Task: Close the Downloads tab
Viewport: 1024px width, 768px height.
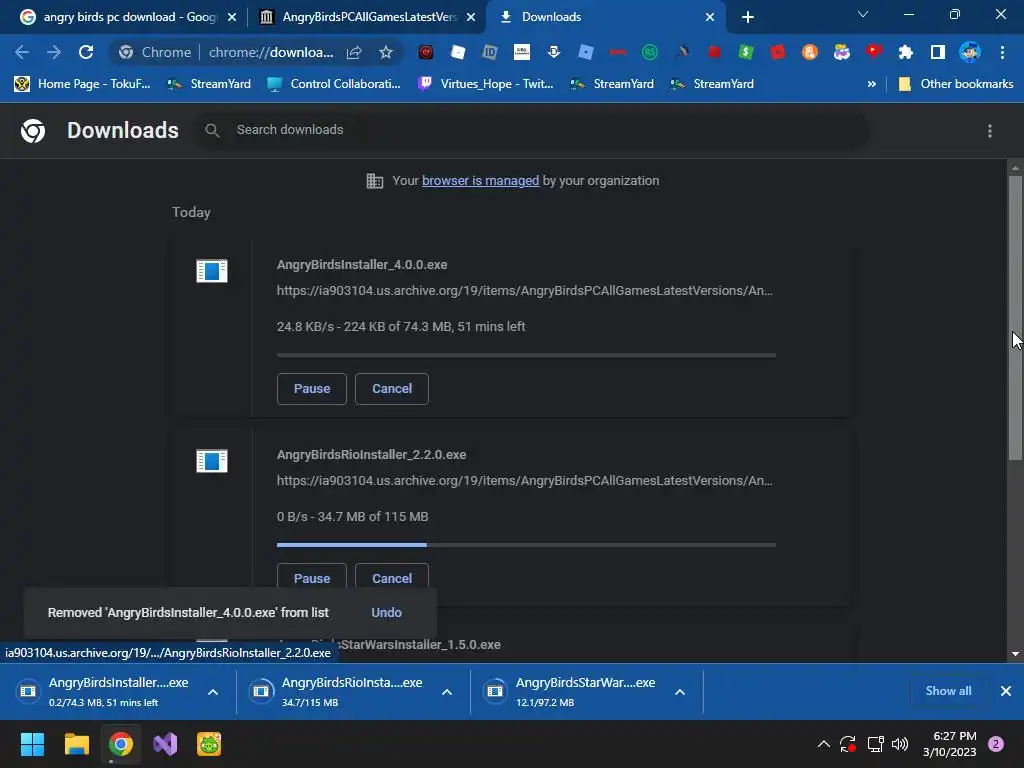Action: coord(710,17)
